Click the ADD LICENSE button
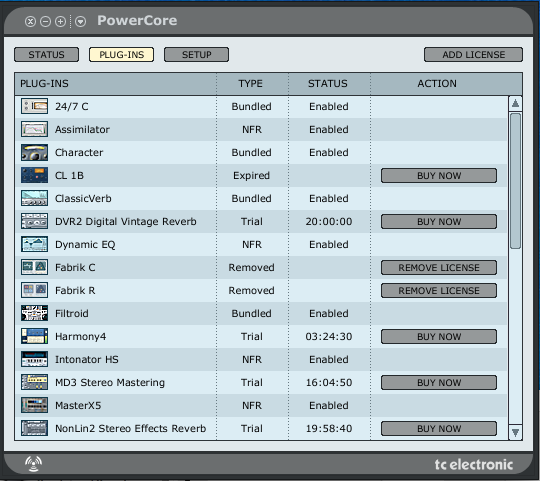This screenshot has height=481, width=540. click(473, 55)
